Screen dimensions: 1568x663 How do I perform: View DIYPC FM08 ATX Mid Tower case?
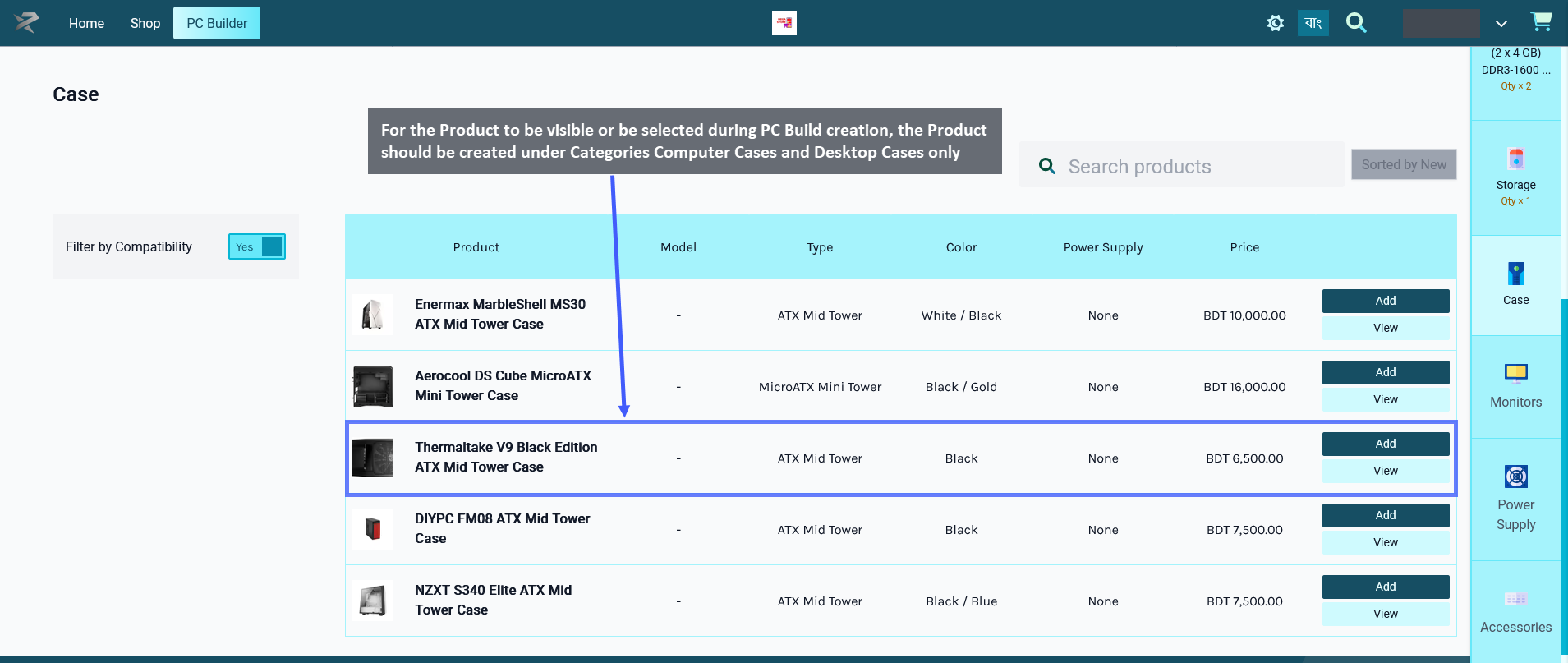pos(1386,542)
